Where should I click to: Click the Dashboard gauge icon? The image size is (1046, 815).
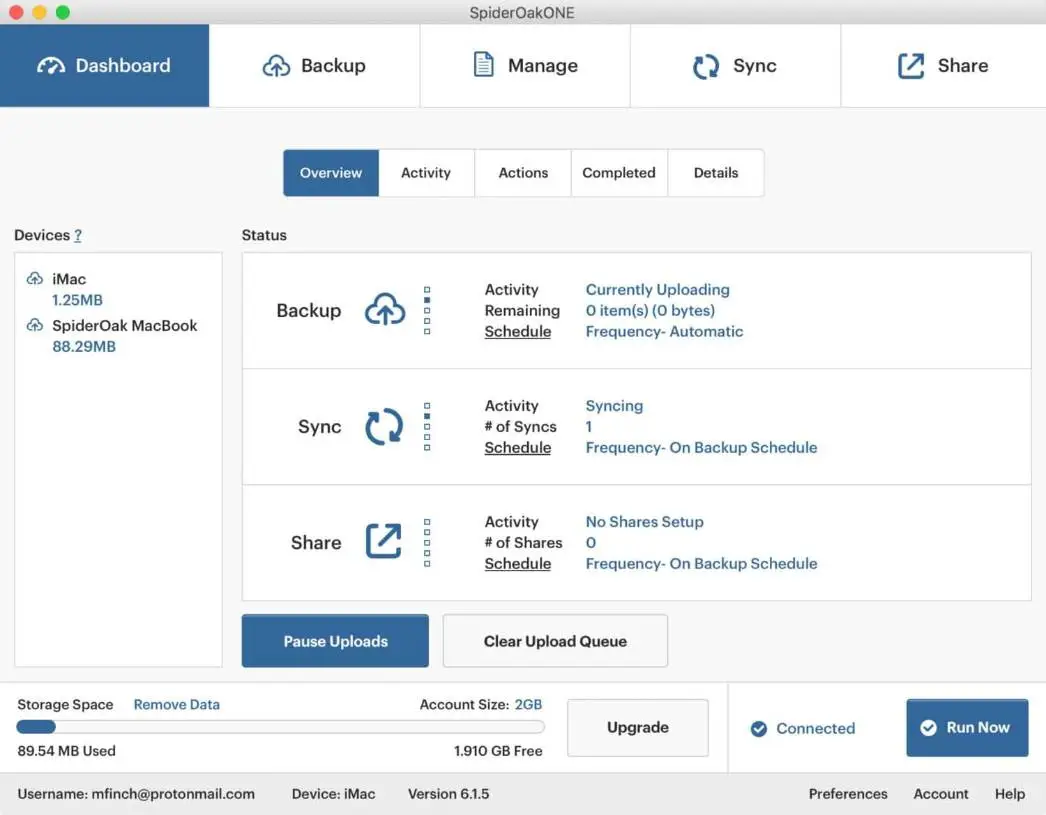51,65
